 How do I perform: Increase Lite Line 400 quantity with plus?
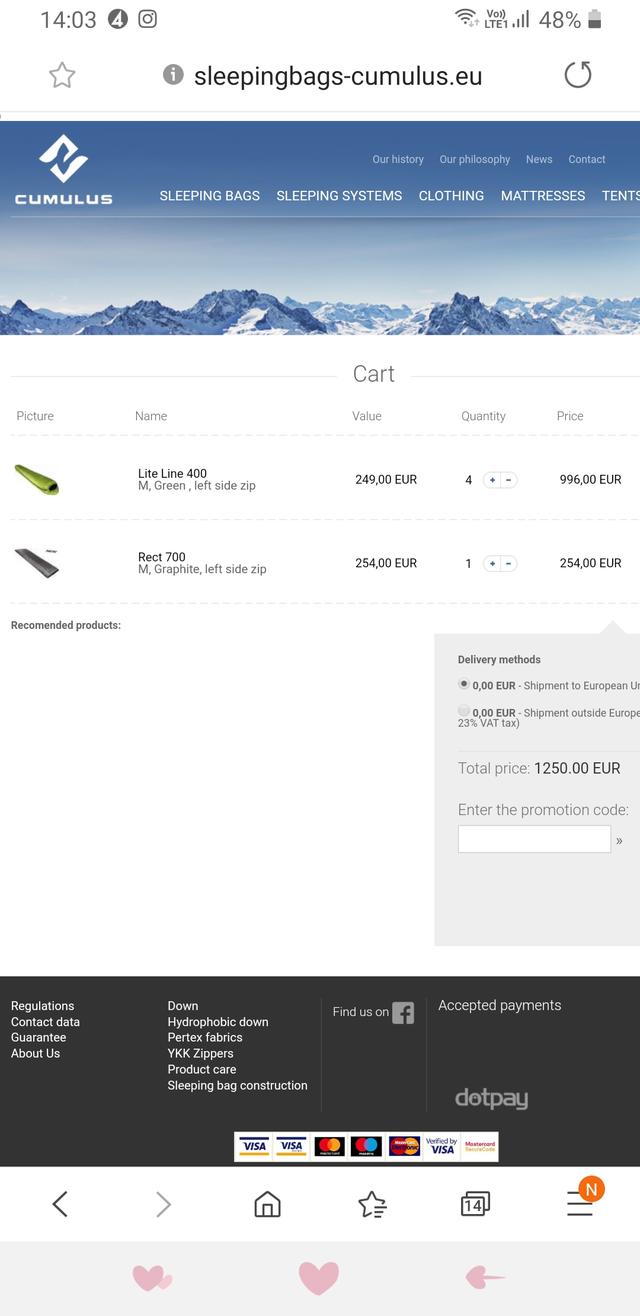click(x=492, y=480)
